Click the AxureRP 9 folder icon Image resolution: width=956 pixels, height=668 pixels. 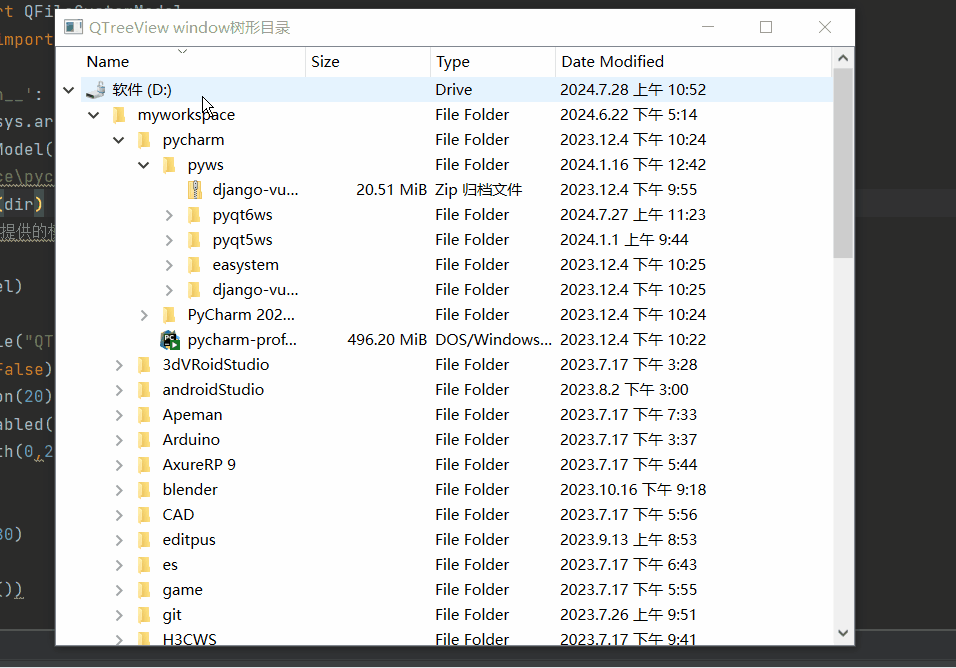[x=144, y=464]
